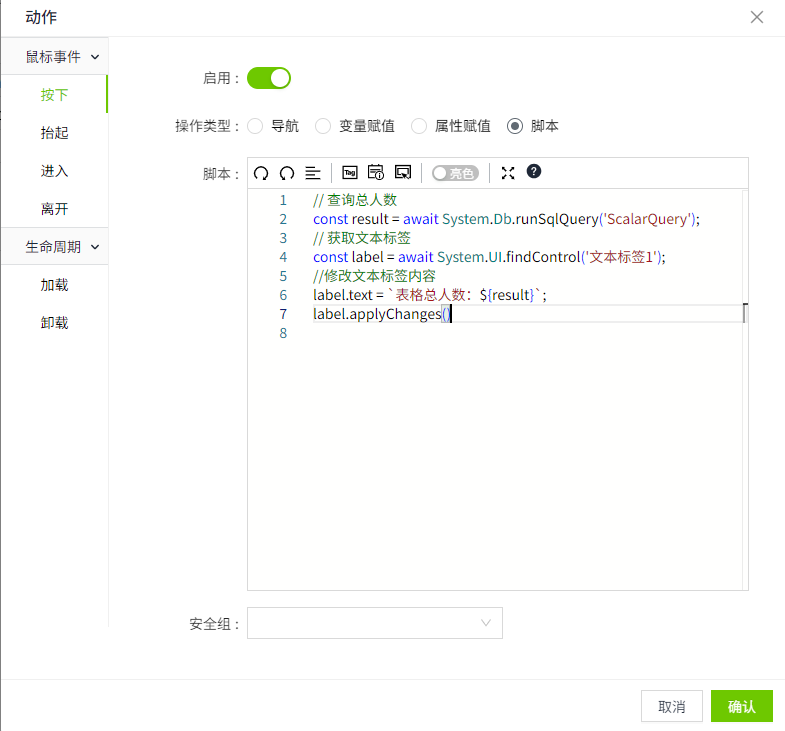Click the 确认 button
This screenshot has width=785, height=731.
tap(741, 706)
